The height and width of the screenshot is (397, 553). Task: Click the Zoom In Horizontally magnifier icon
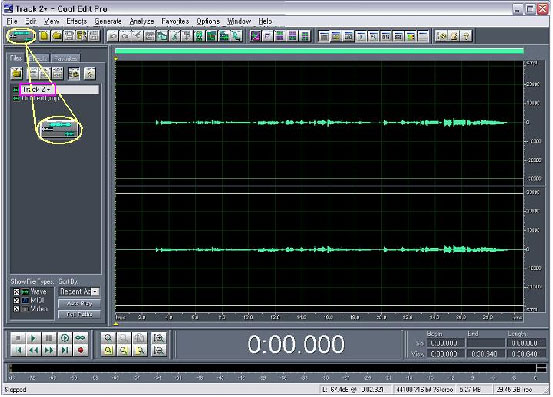point(108,338)
